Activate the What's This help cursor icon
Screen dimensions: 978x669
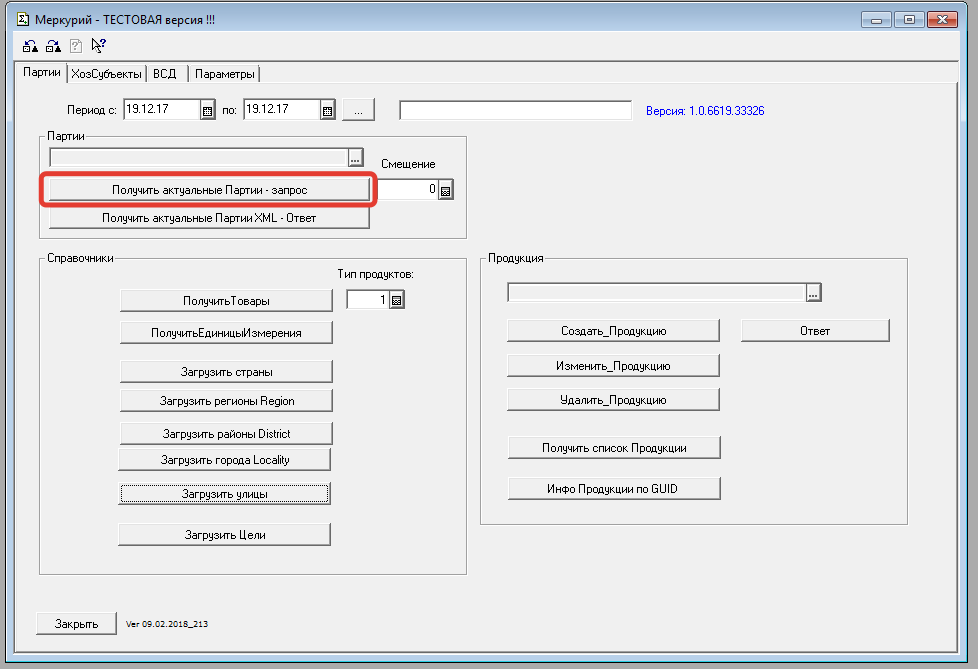[99, 45]
